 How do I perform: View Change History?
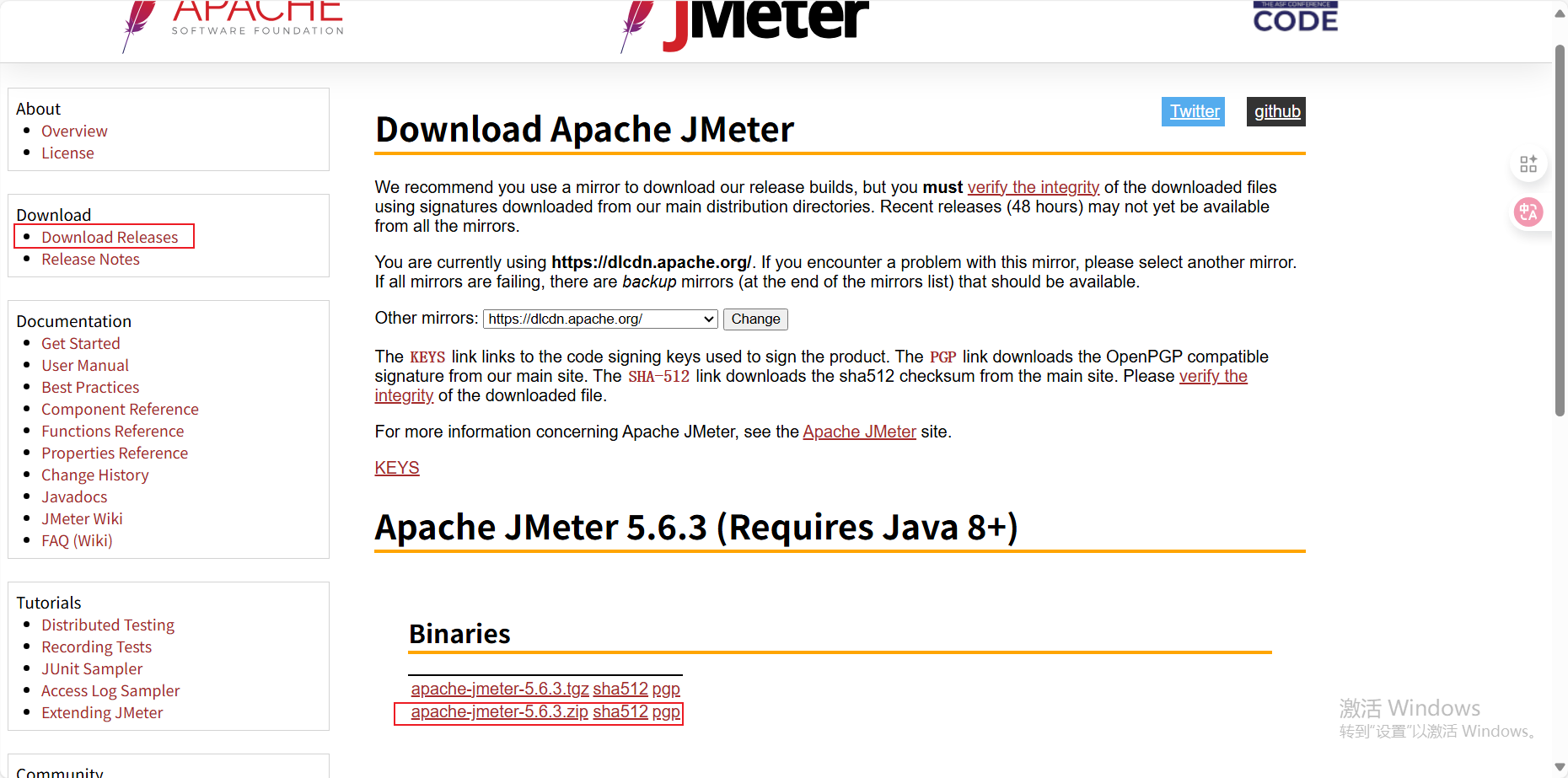[94, 475]
